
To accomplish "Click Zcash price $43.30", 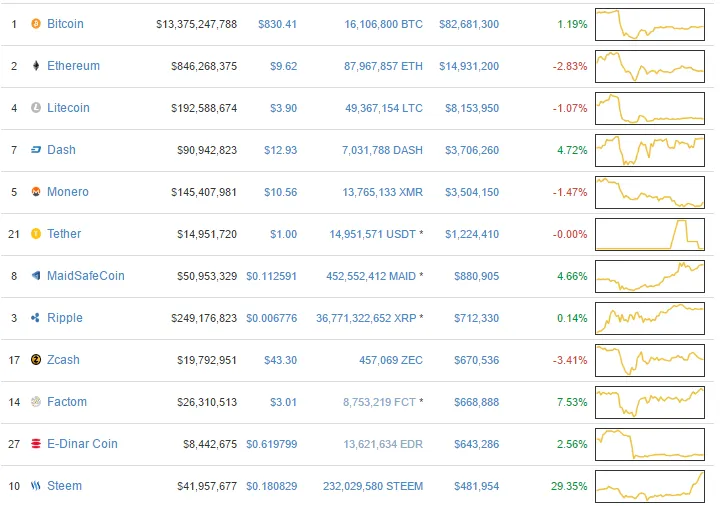I will [281, 360].
